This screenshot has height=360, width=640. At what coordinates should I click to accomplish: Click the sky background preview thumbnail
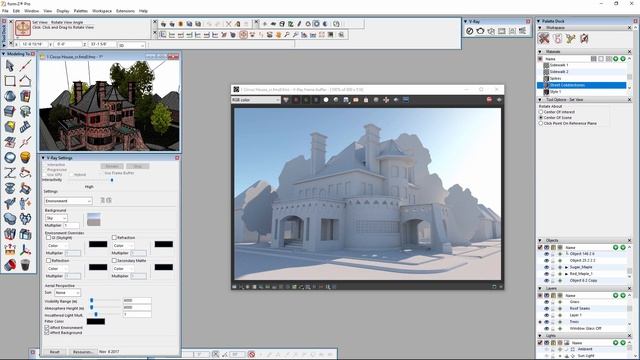[x=93, y=219]
